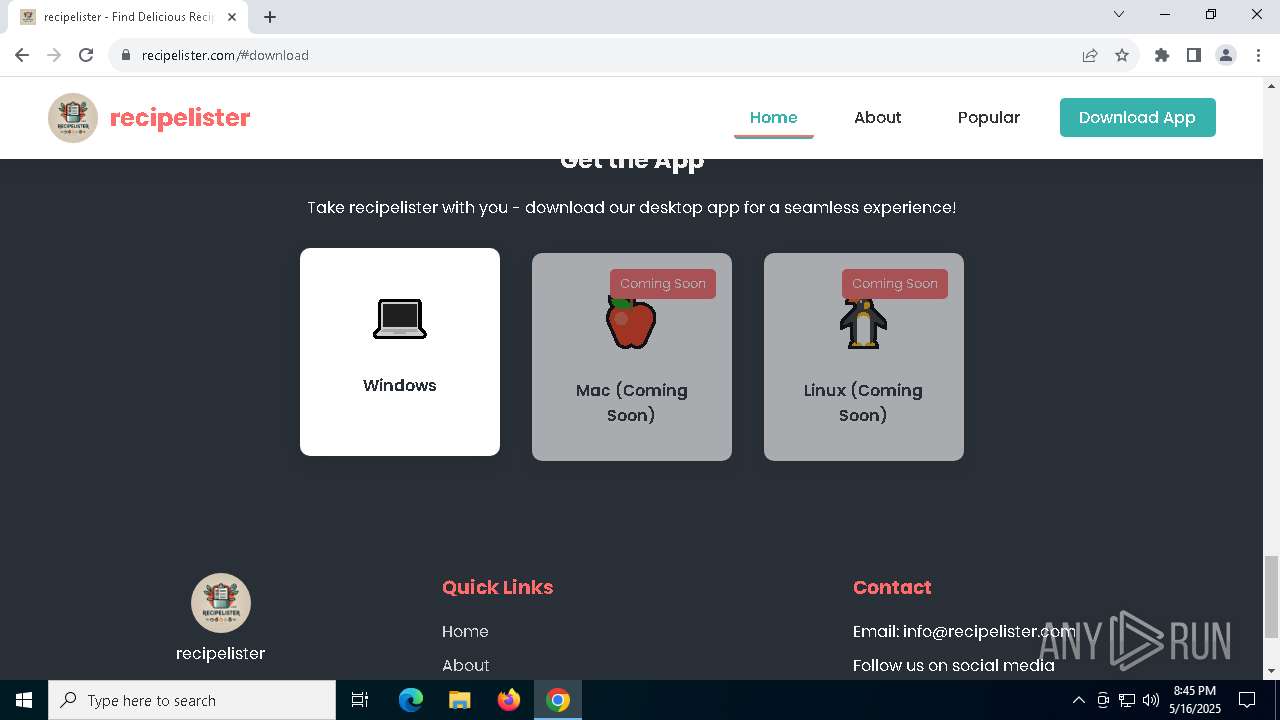Click the info@recipelister.com email text
The width and height of the screenshot is (1280, 720).
tap(989, 631)
